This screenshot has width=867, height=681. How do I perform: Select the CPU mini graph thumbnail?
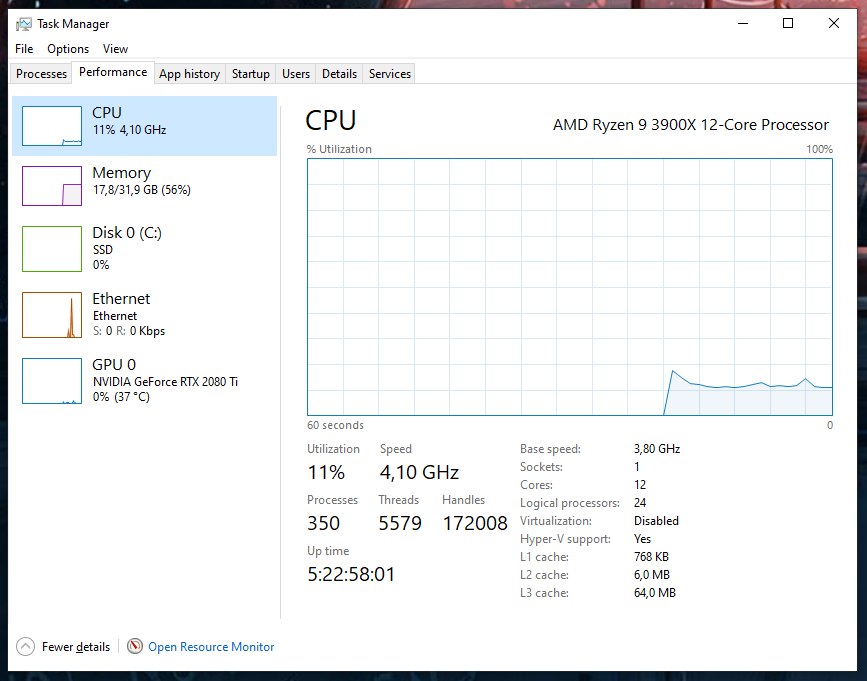(52, 126)
